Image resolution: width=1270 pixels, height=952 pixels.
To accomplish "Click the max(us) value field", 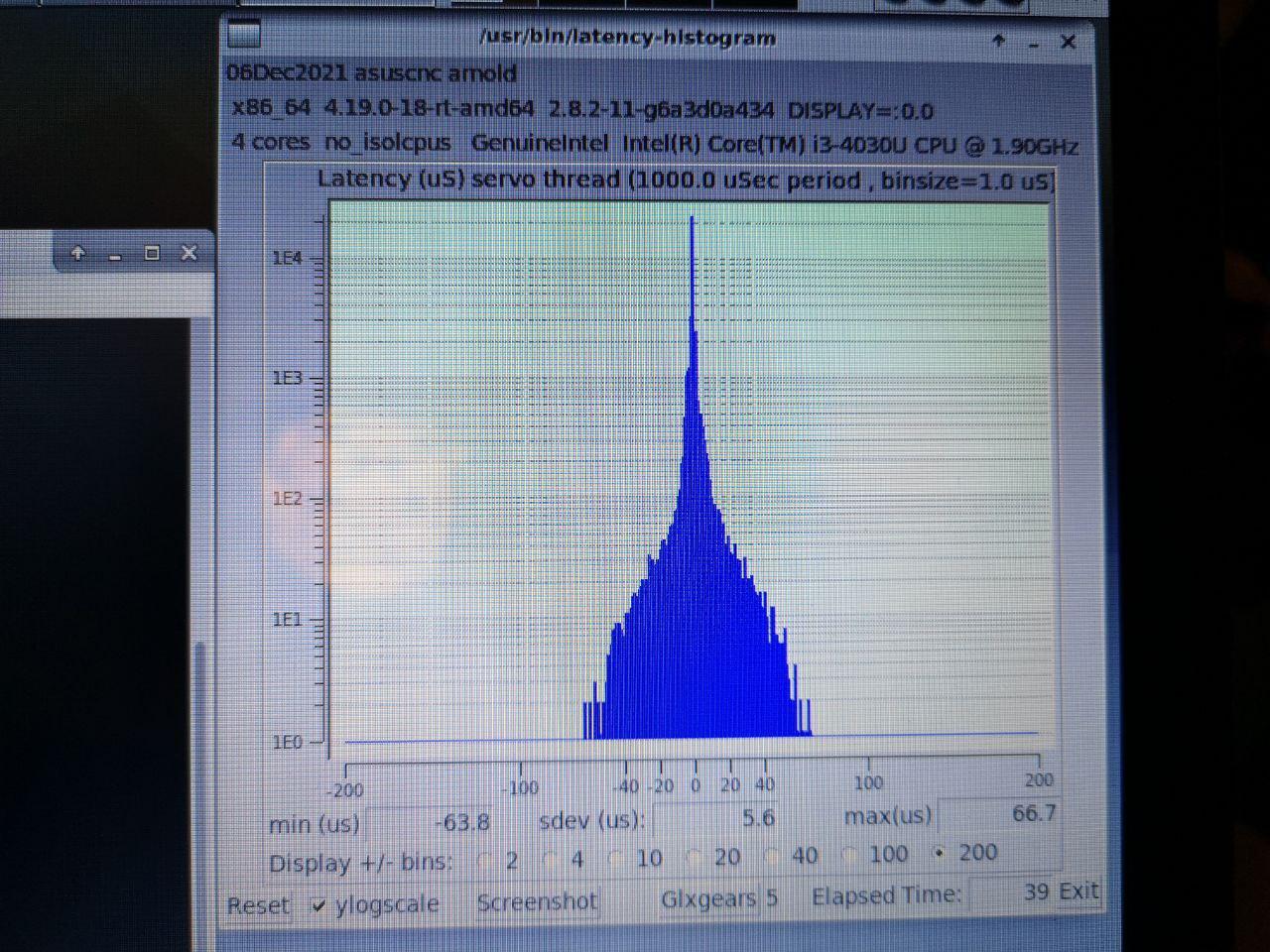I will click(x=1000, y=814).
